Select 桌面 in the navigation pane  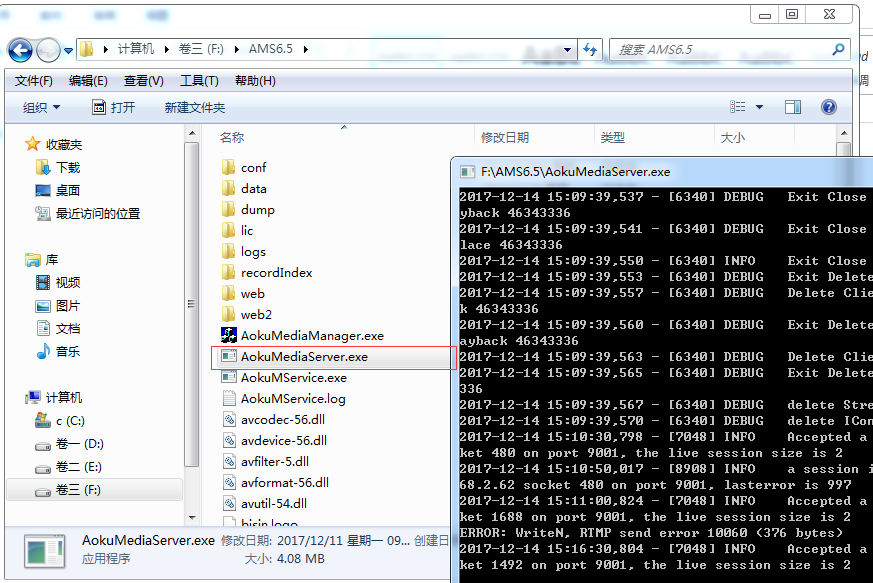coord(58,190)
